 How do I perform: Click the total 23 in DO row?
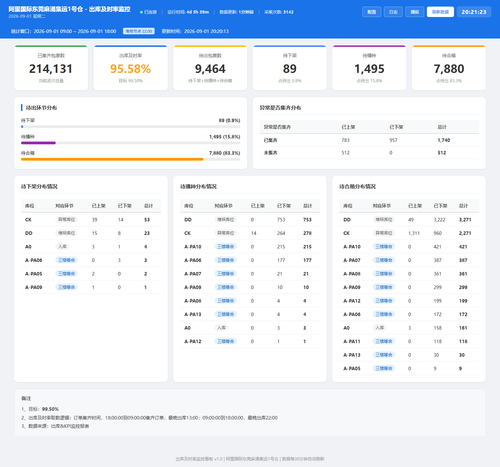coord(147,233)
